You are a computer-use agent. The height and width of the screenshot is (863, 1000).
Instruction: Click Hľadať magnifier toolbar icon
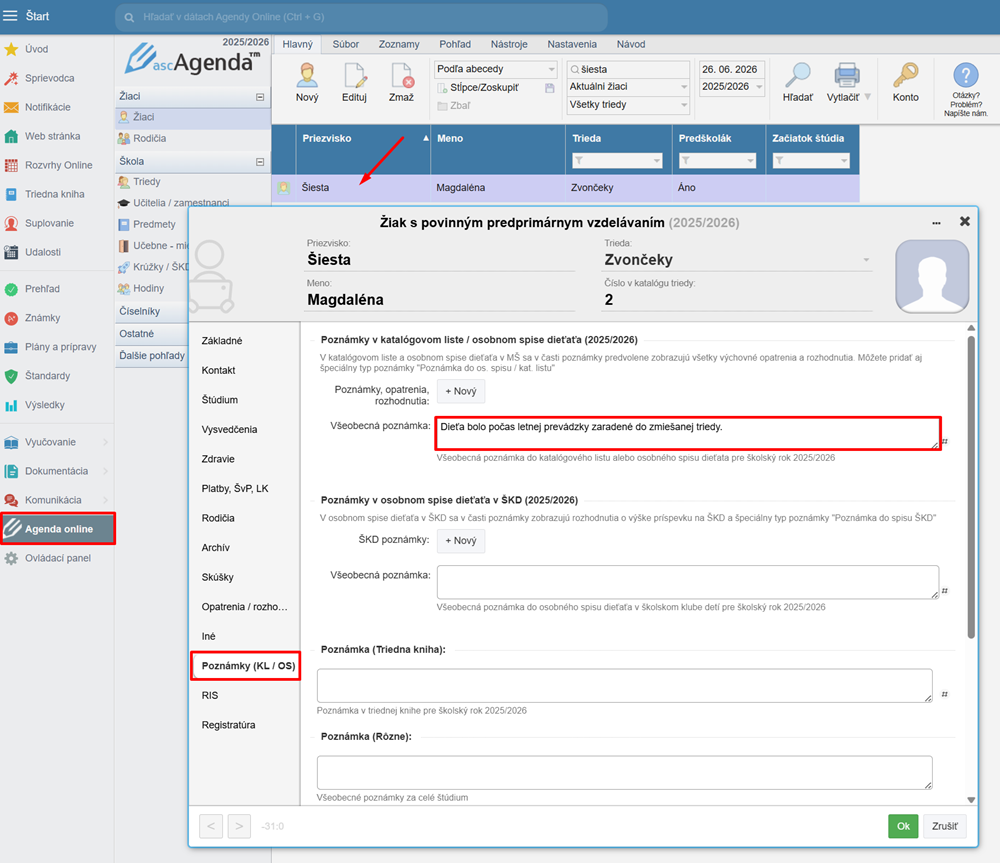pyautogui.click(x=798, y=82)
